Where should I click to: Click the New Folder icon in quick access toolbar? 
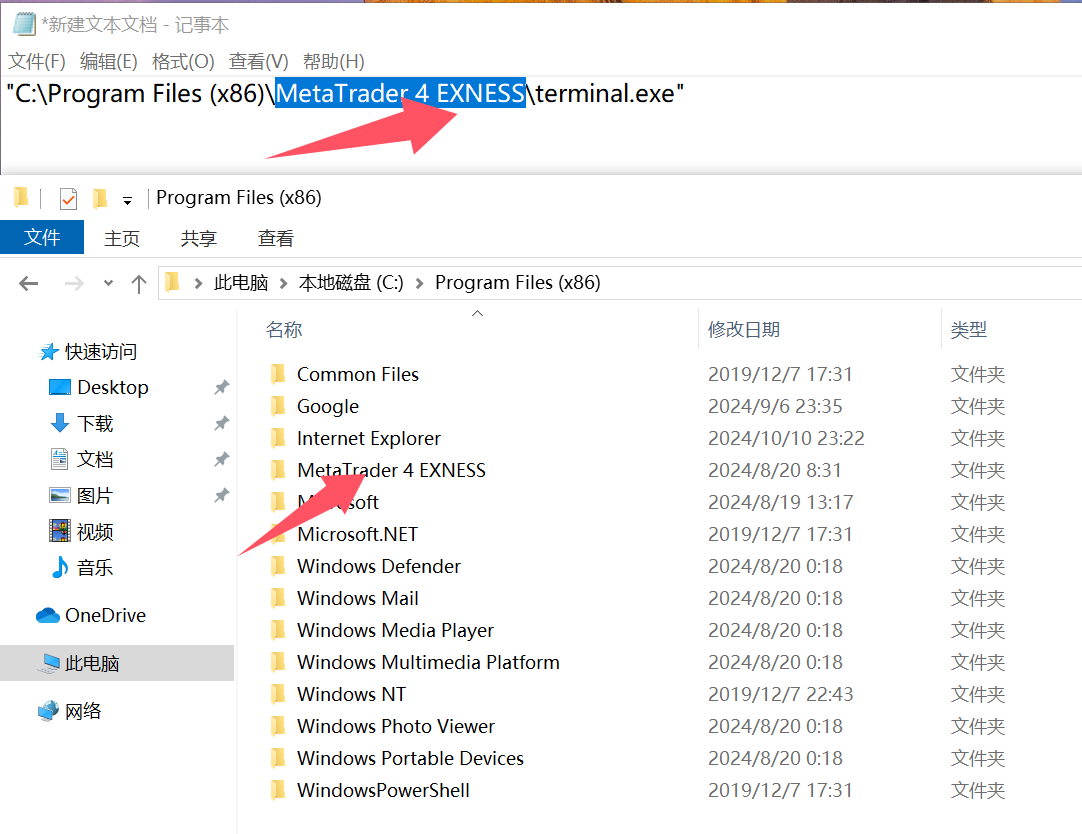tap(101, 199)
